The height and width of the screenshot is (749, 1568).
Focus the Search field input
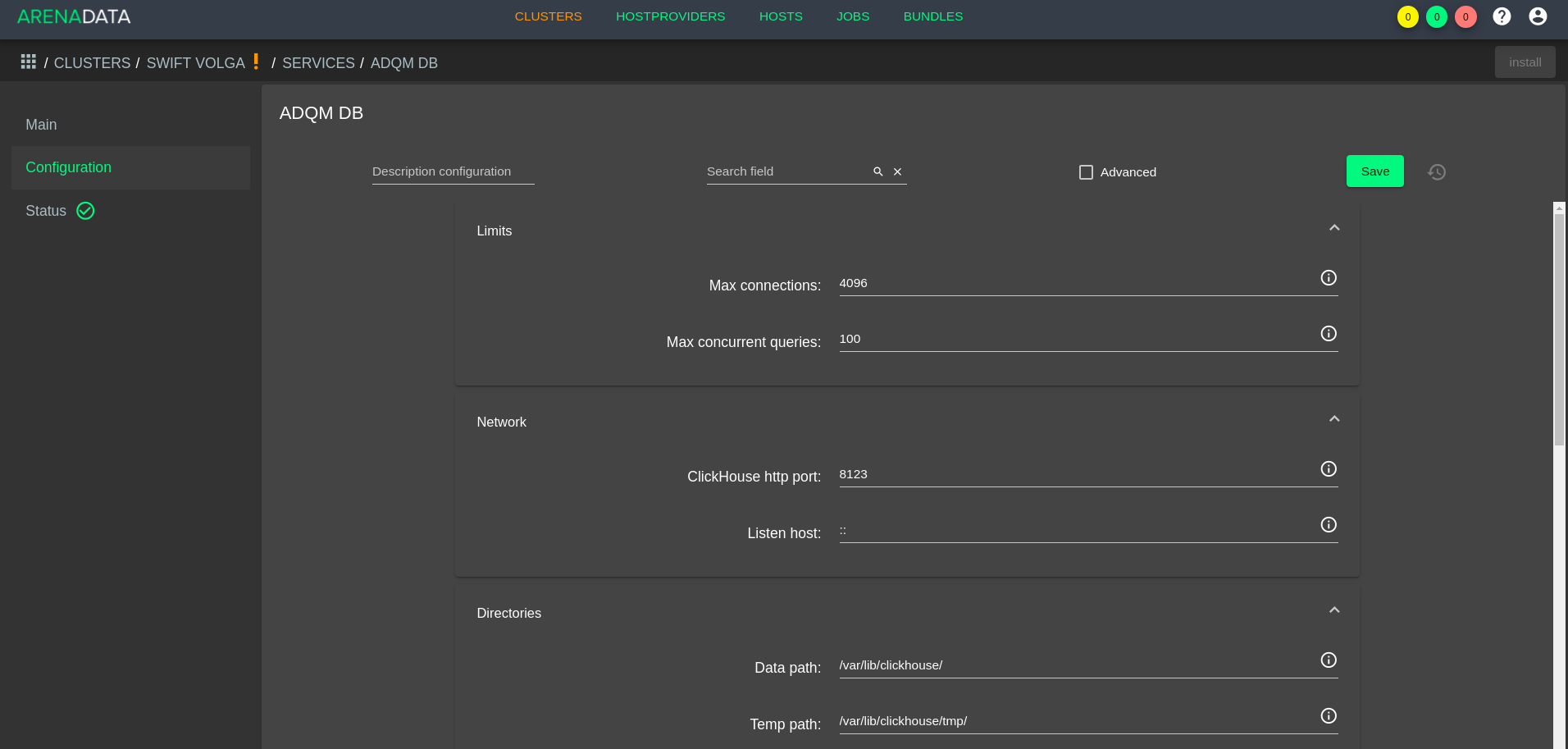click(787, 171)
